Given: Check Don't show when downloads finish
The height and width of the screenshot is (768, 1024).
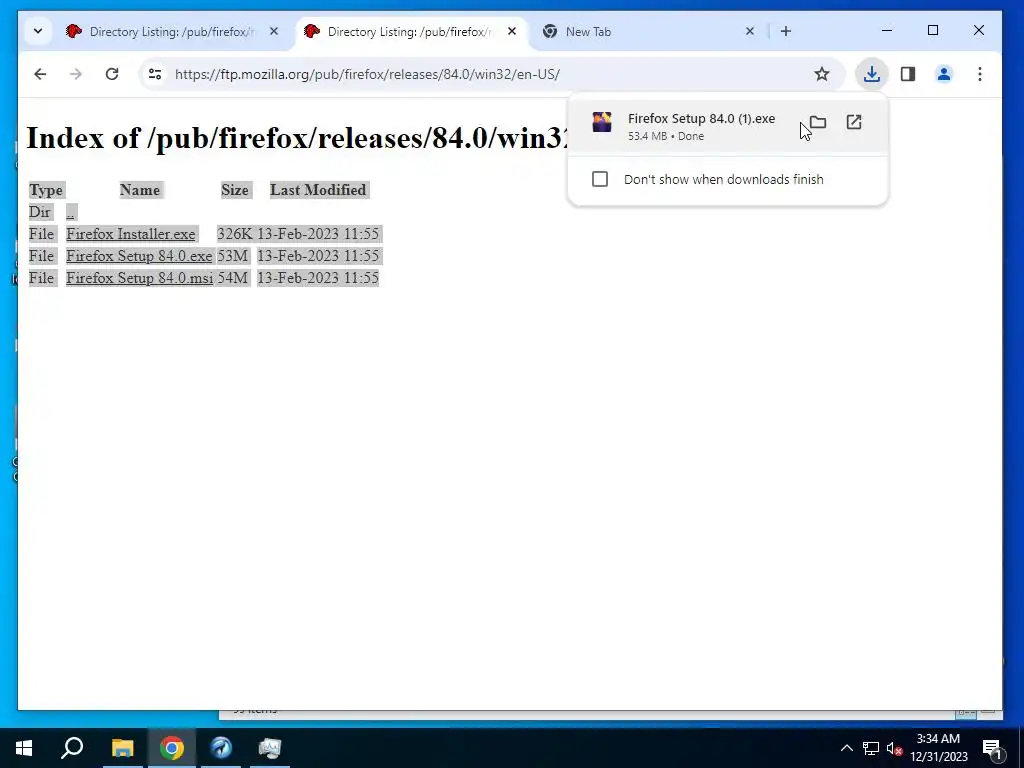Looking at the screenshot, I should coord(600,179).
